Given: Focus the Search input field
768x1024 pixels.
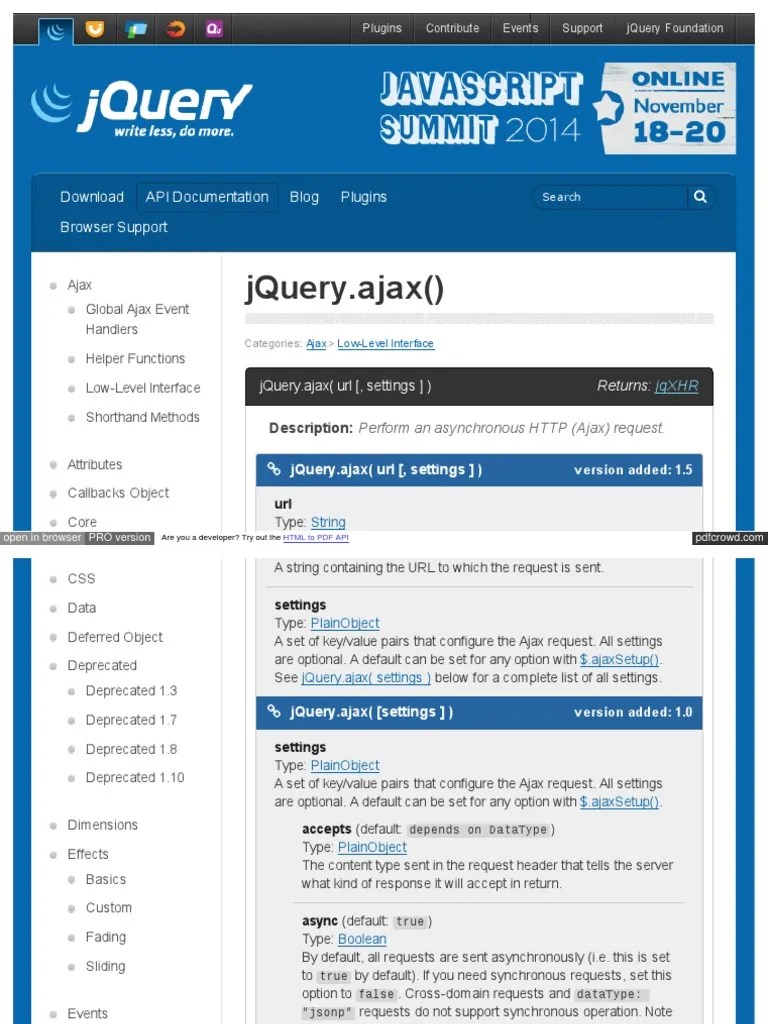Looking at the screenshot, I should [611, 197].
